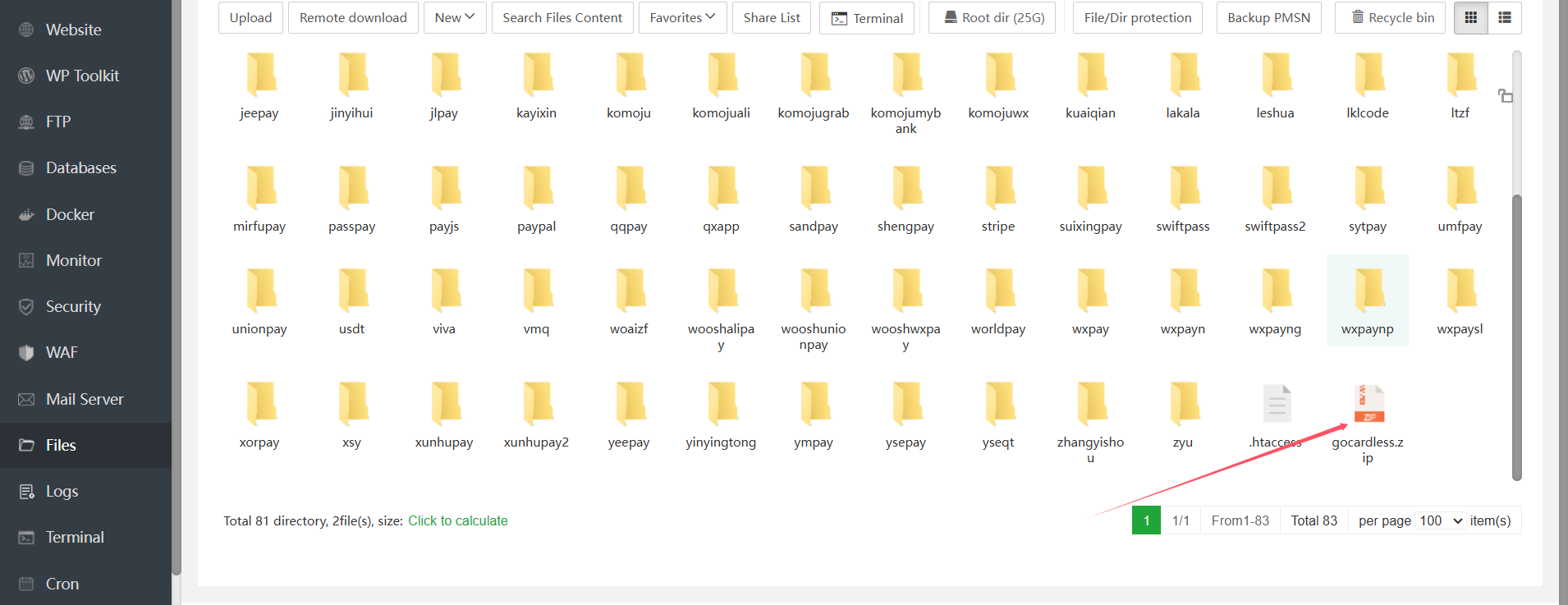The image size is (1568, 605).
Task: Open the Recycle bin
Action: [x=1393, y=17]
